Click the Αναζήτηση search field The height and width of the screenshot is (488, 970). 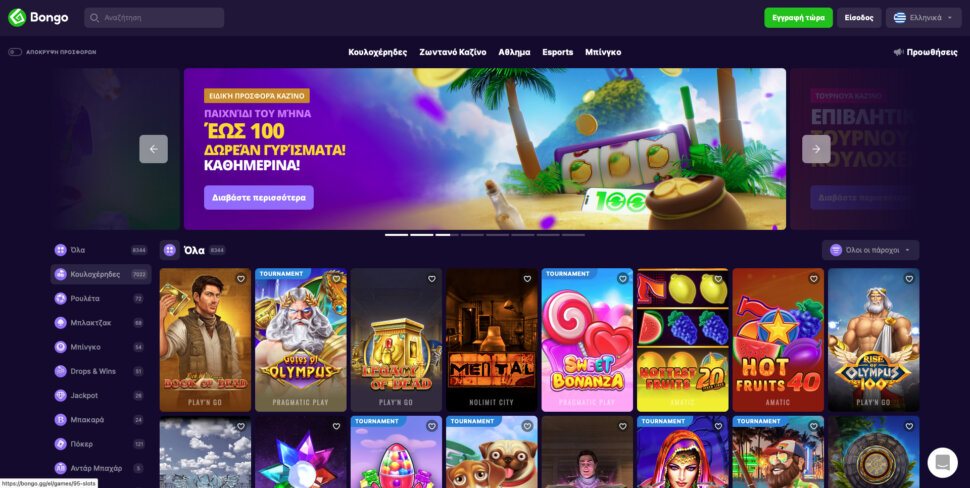(154, 18)
